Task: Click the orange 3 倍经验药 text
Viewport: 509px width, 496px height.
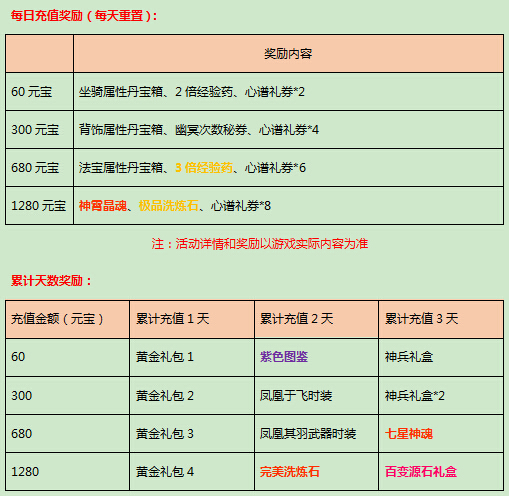Action: (x=204, y=168)
